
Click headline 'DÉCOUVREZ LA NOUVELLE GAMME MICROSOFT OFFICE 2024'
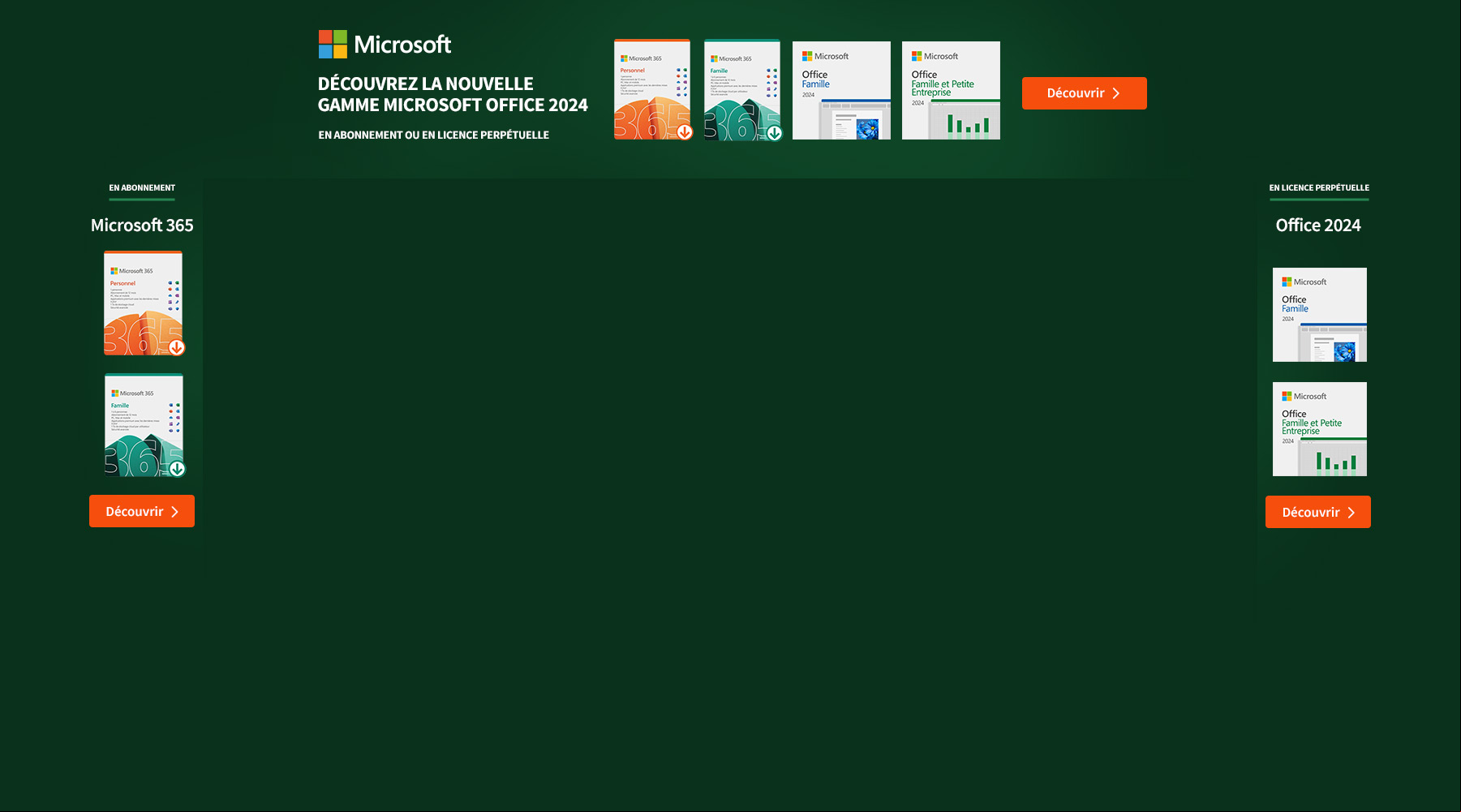453,94
